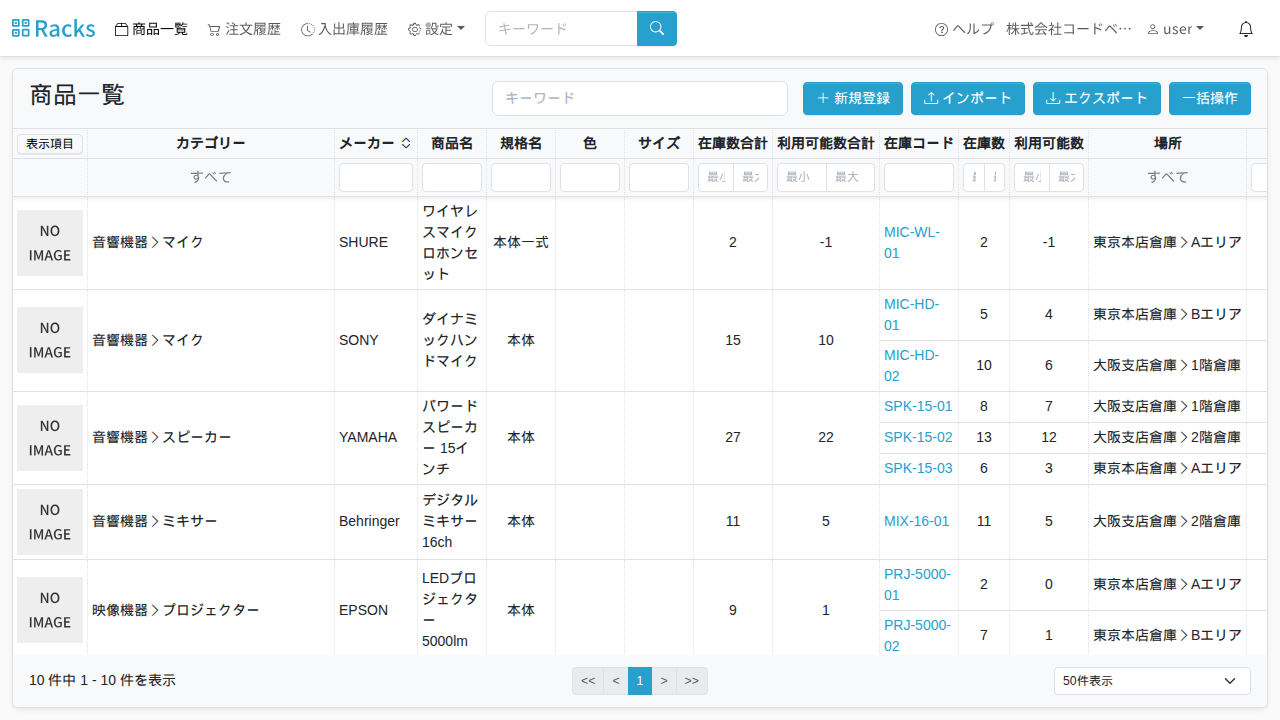The width and height of the screenshot is (1280, 720).
Task: Open stock code MIC-HD-02
Action: pyautogui.click(x=912, y=366)
